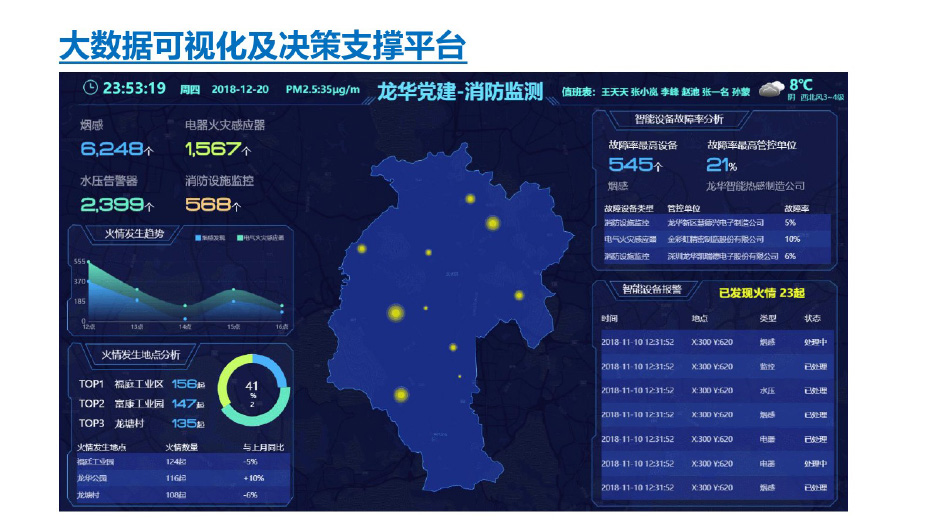Image resolution: width=940 pixels, height=529 pixels.
Task: Click the 大数据可视化及决策支撑平台 title link
Action: (262, 46)
